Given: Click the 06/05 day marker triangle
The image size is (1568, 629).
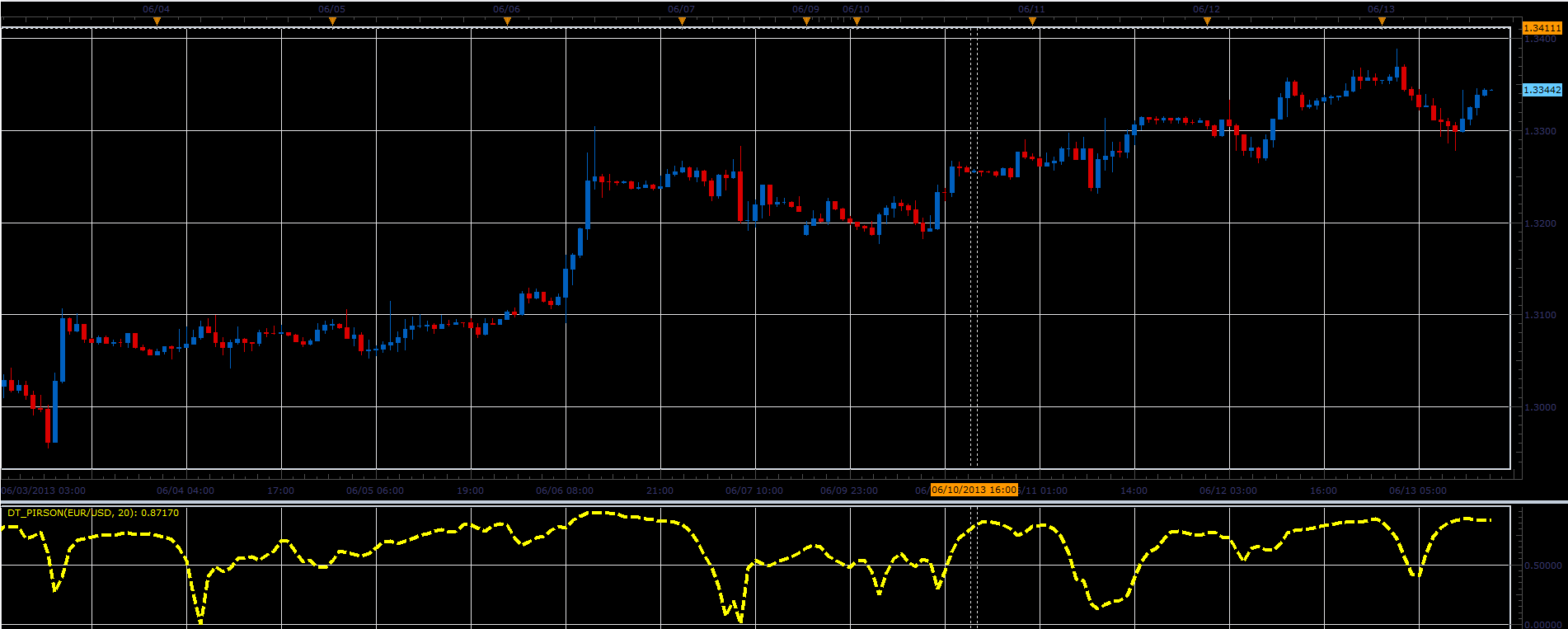Looking at the screenshot, I should tap(332, 21).
